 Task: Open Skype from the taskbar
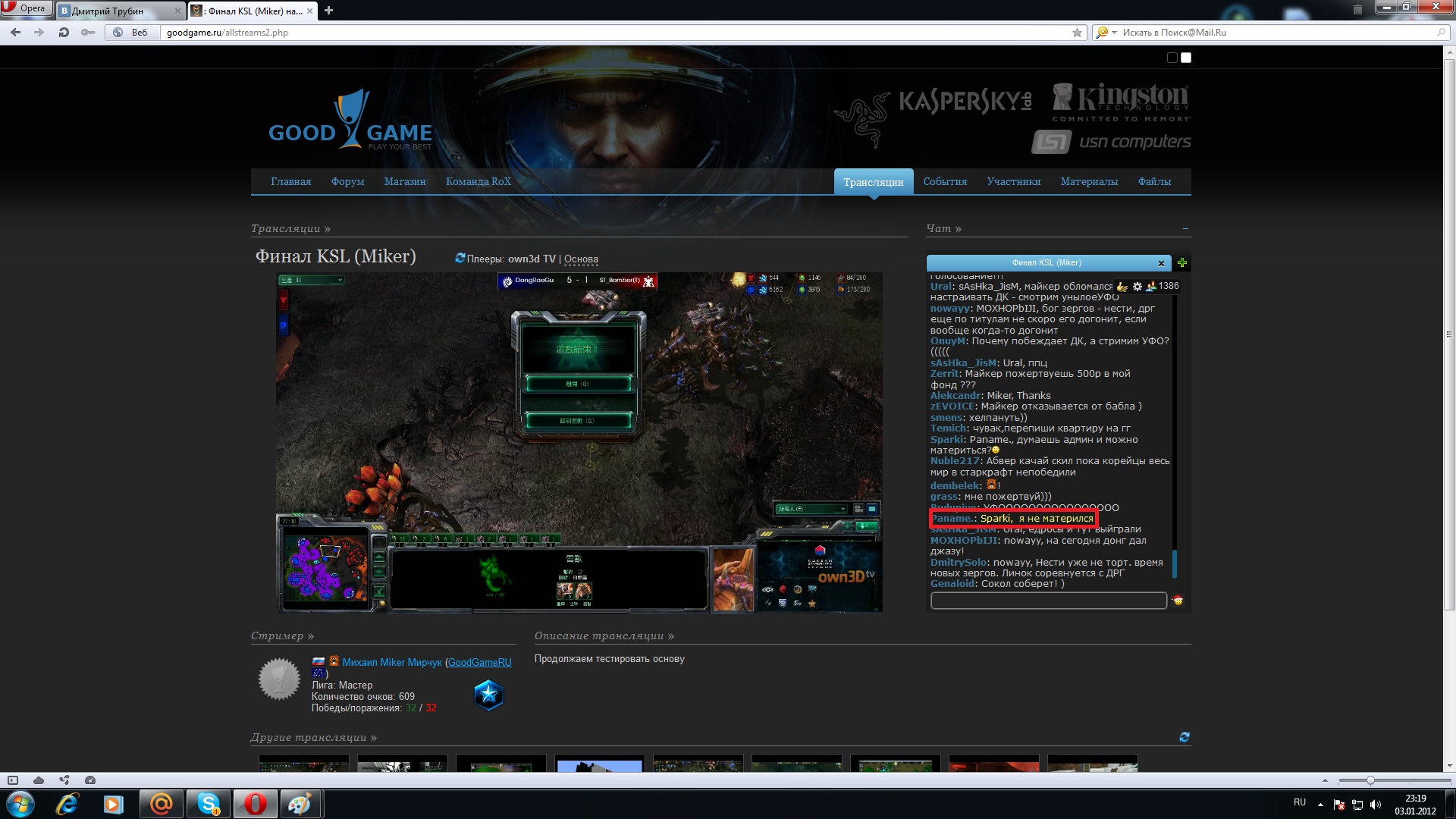click(x=209, y=804)
